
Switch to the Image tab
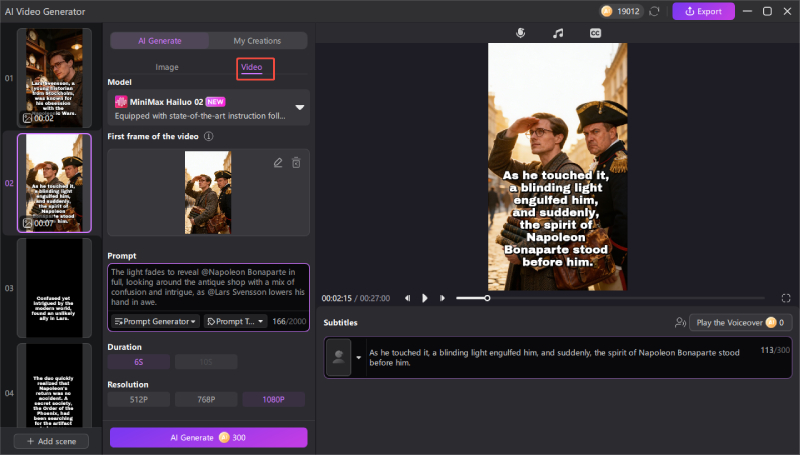tap(166, 67)
